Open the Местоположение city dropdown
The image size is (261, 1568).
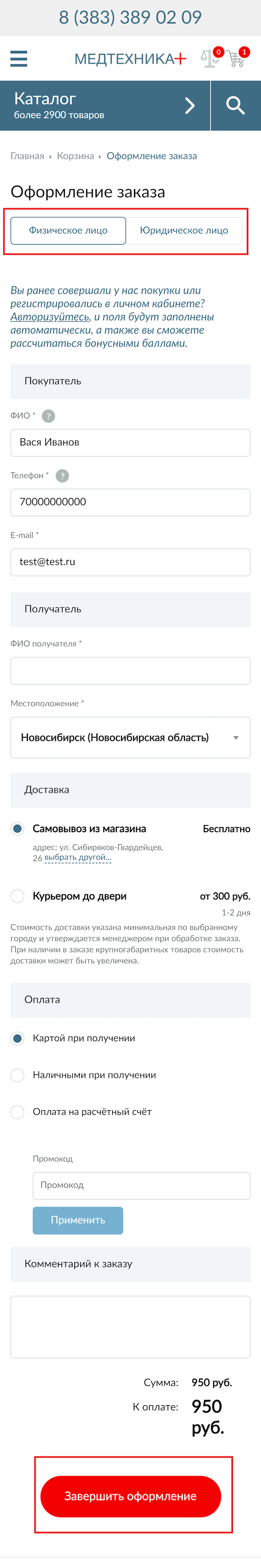pyautogui.click(x=130, y=737)
